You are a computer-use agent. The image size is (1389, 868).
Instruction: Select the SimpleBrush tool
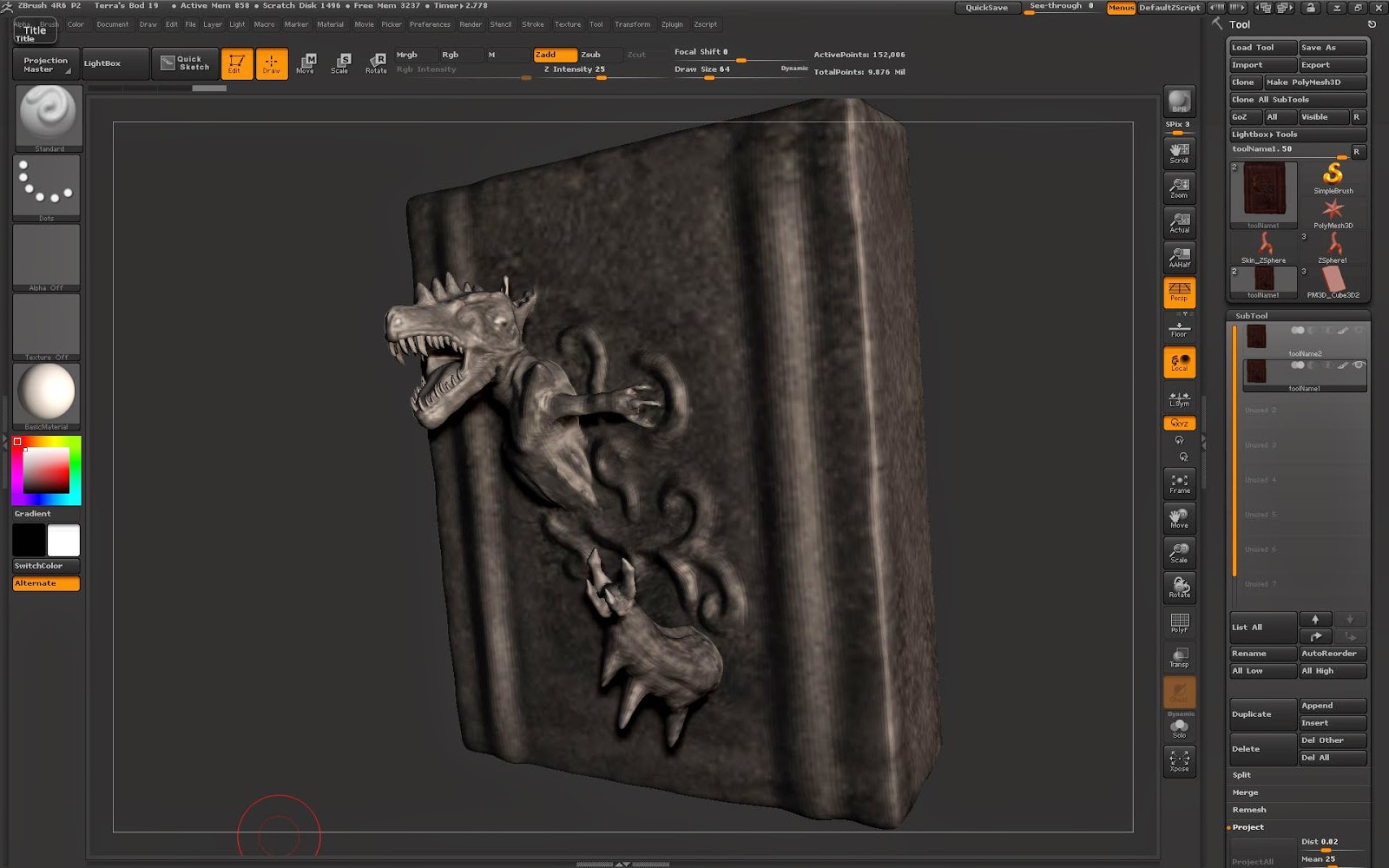point(1333,177)
